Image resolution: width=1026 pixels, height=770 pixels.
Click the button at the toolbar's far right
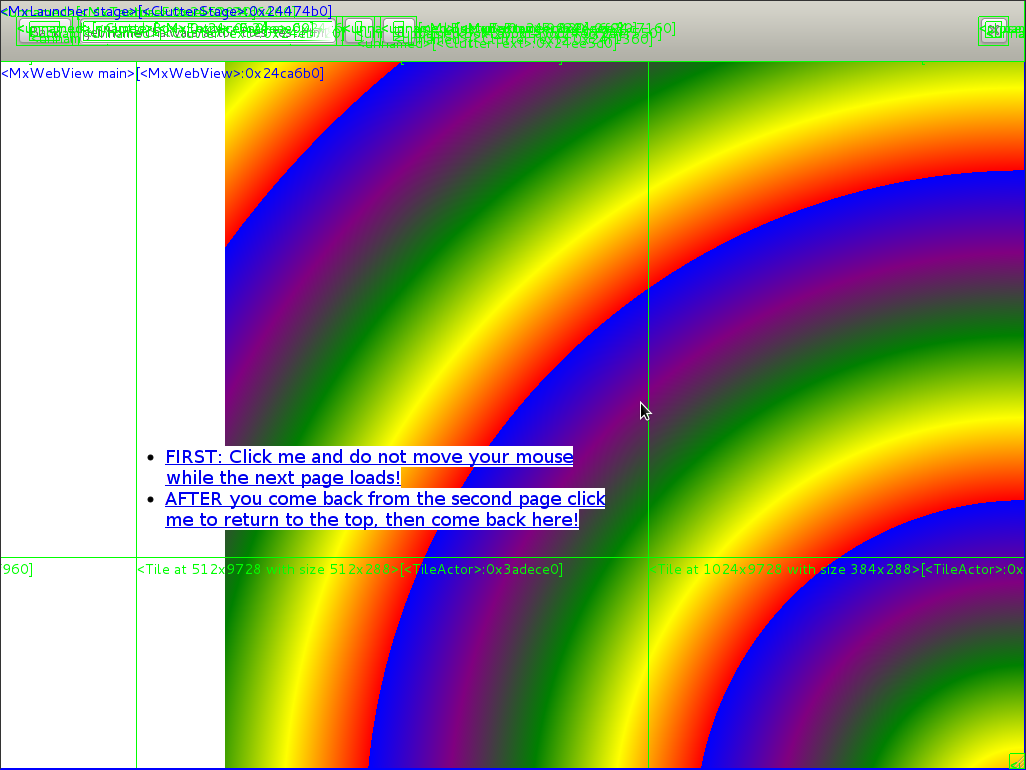993,31
